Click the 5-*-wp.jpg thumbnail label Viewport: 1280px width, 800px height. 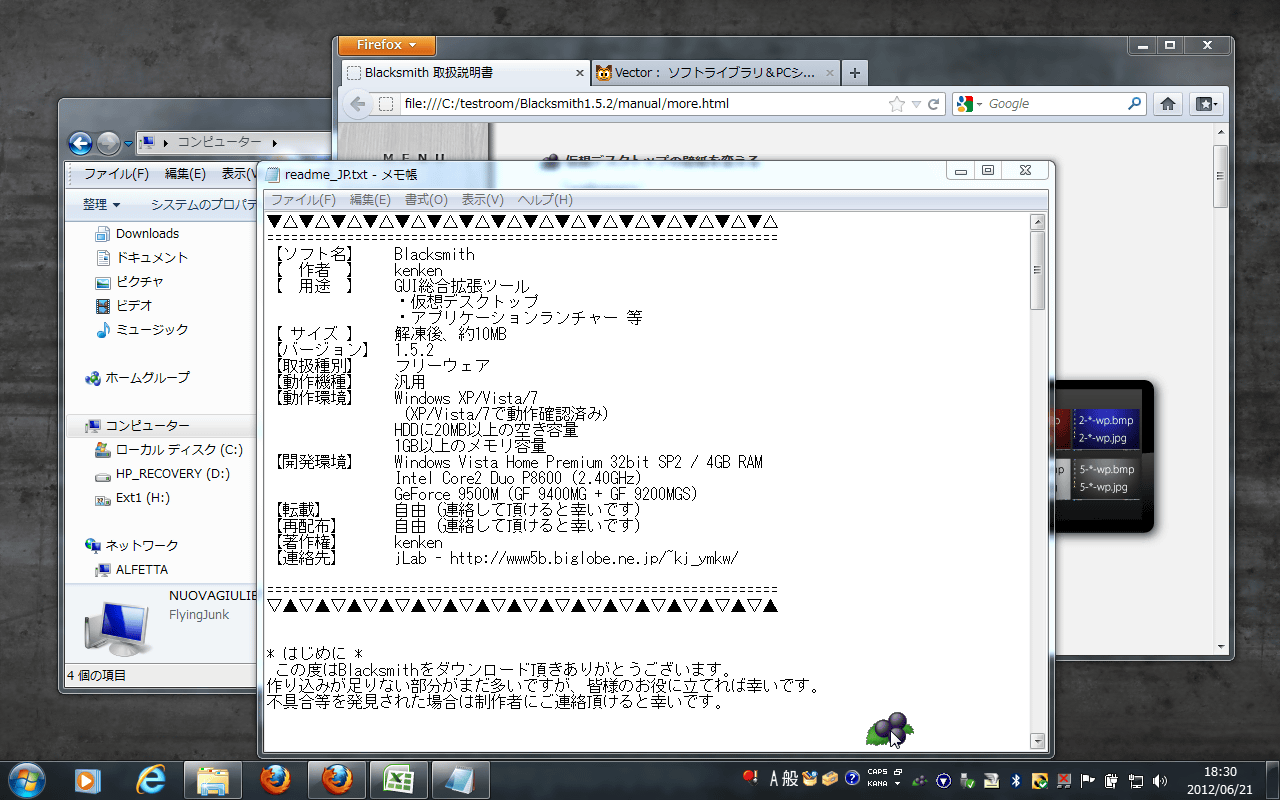click(x=1103, y=487)
